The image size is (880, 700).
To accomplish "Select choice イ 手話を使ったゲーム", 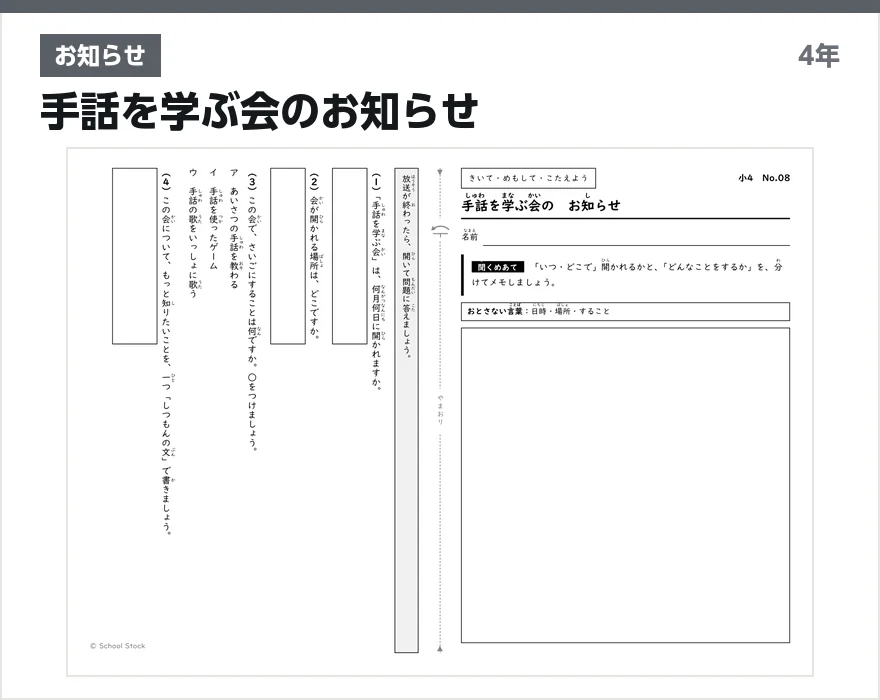I will (214, 219).
